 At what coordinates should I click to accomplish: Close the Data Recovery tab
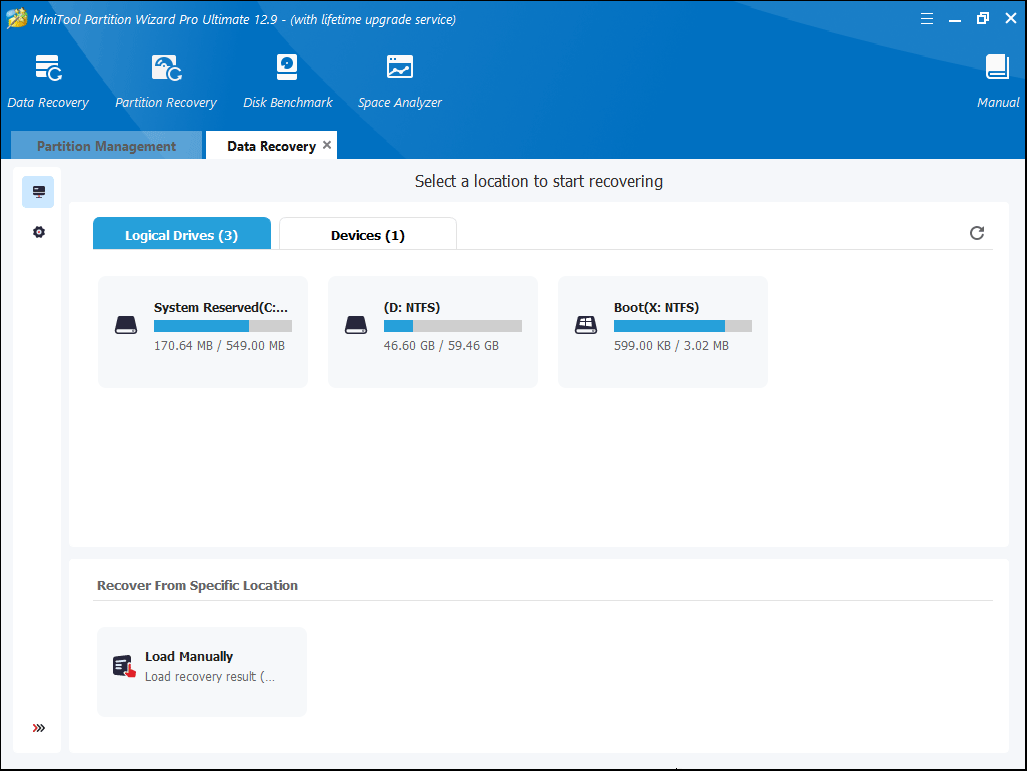coord(327,145)
